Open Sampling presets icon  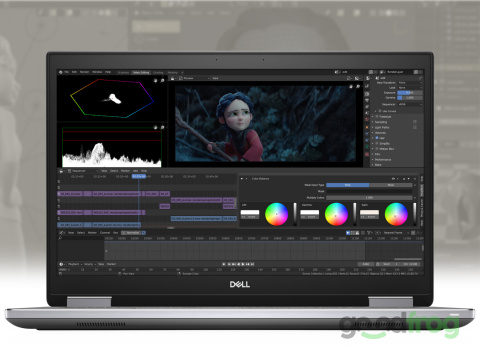pyautogui.click(x=415, y=122)
